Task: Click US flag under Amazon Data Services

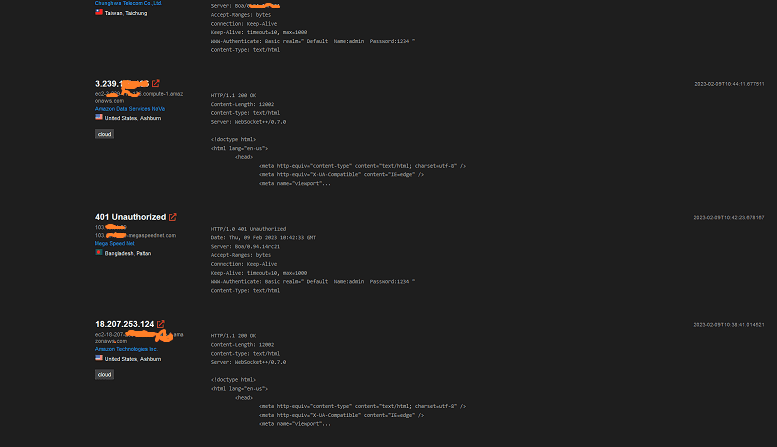Action: point(99,117)
